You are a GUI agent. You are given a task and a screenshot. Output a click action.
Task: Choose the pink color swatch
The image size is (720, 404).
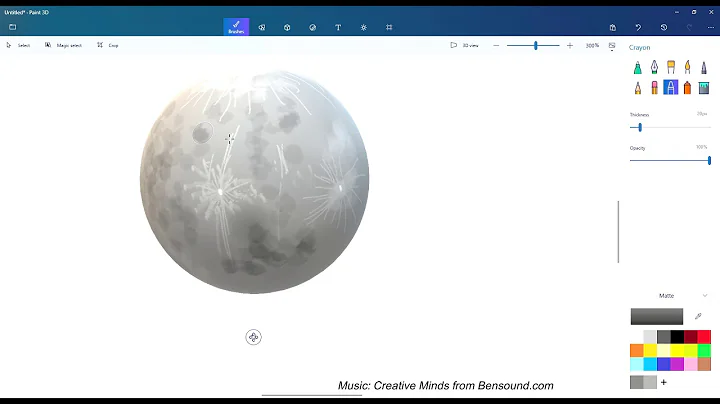pos(691,364)
